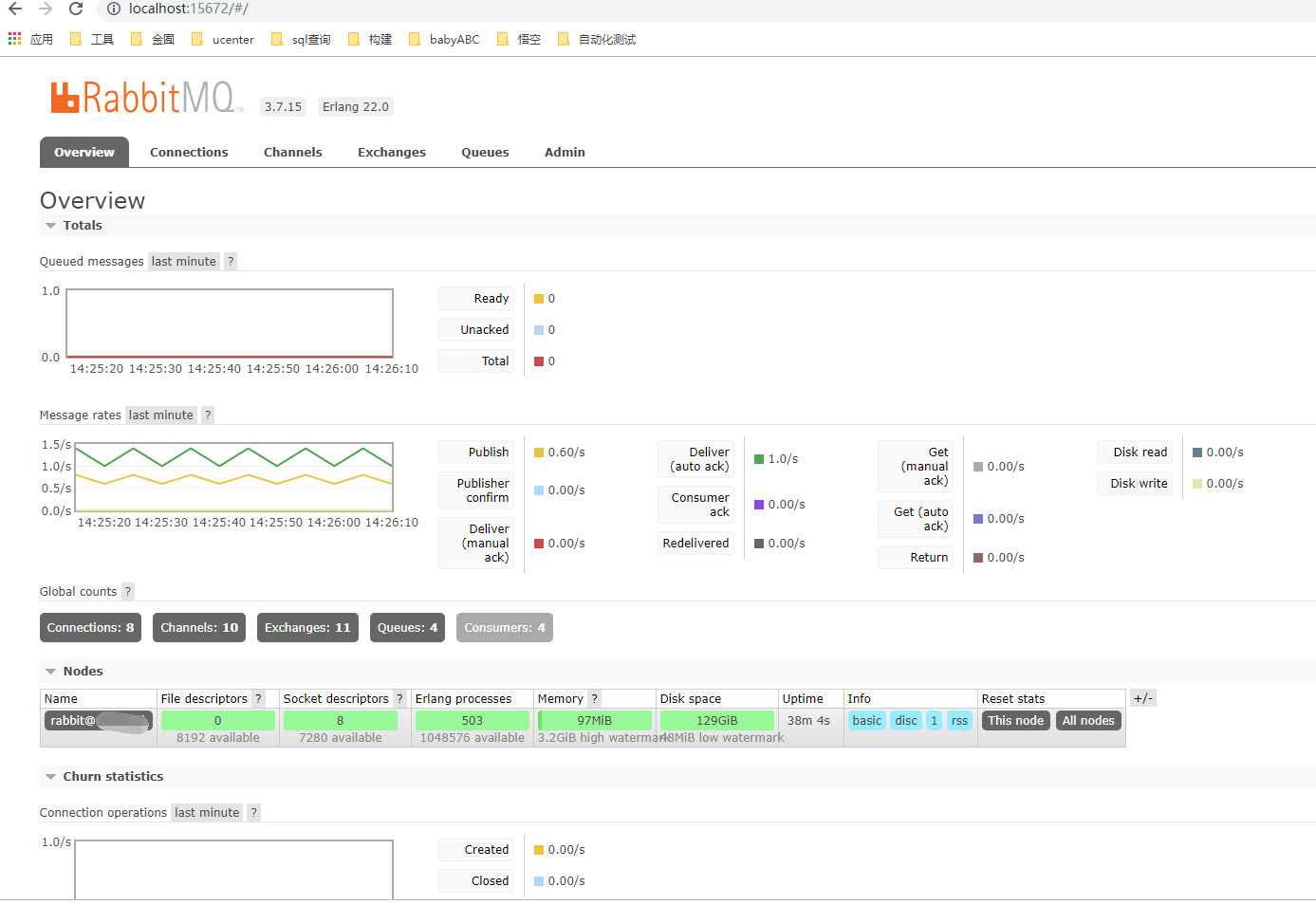Click the Erlang 22.0 version label
1316x905 pixels.
point(356,107)
